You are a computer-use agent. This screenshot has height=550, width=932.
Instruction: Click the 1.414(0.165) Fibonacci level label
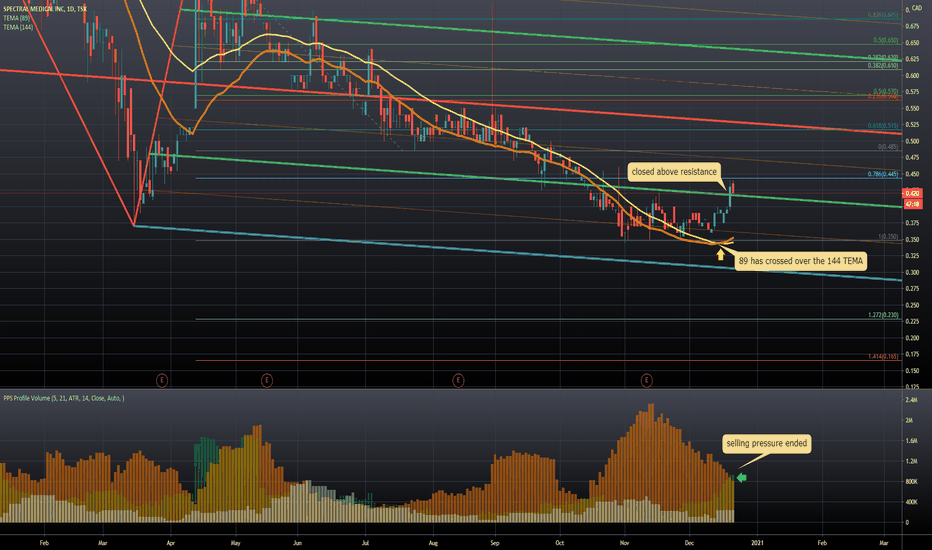[883, 357]
